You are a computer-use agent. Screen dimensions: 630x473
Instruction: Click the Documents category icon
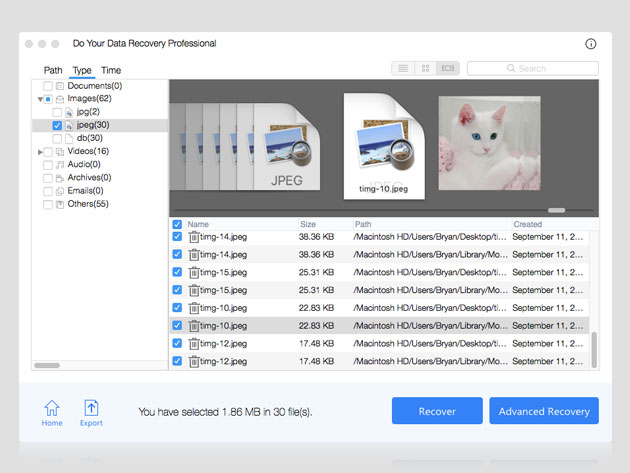[60, 86]
